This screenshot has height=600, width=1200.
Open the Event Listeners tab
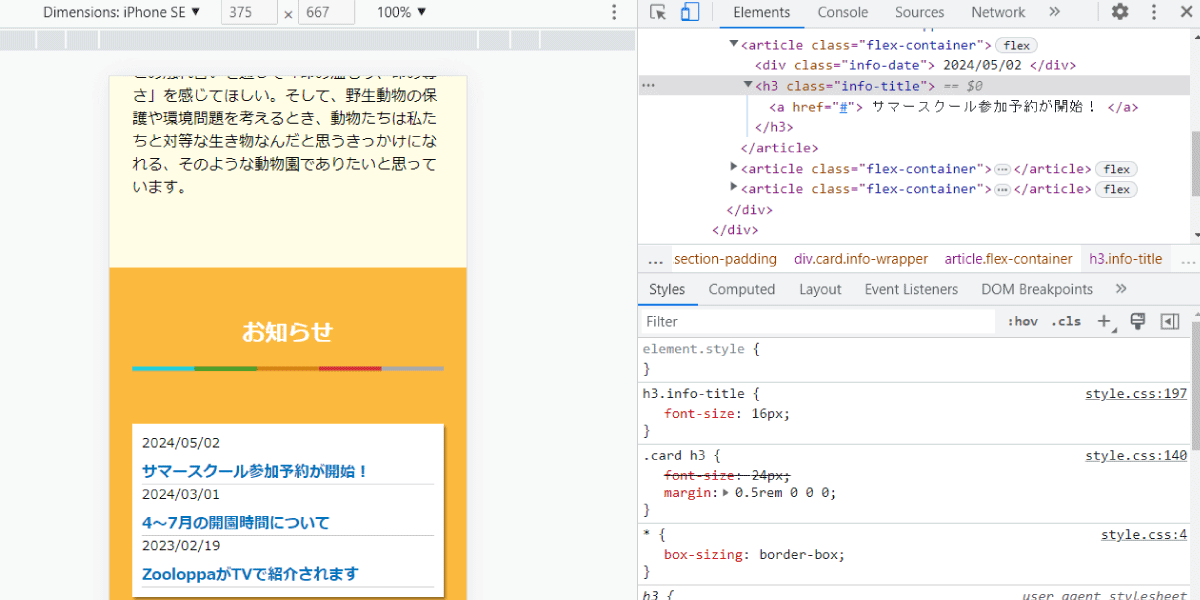coord(911,289)
